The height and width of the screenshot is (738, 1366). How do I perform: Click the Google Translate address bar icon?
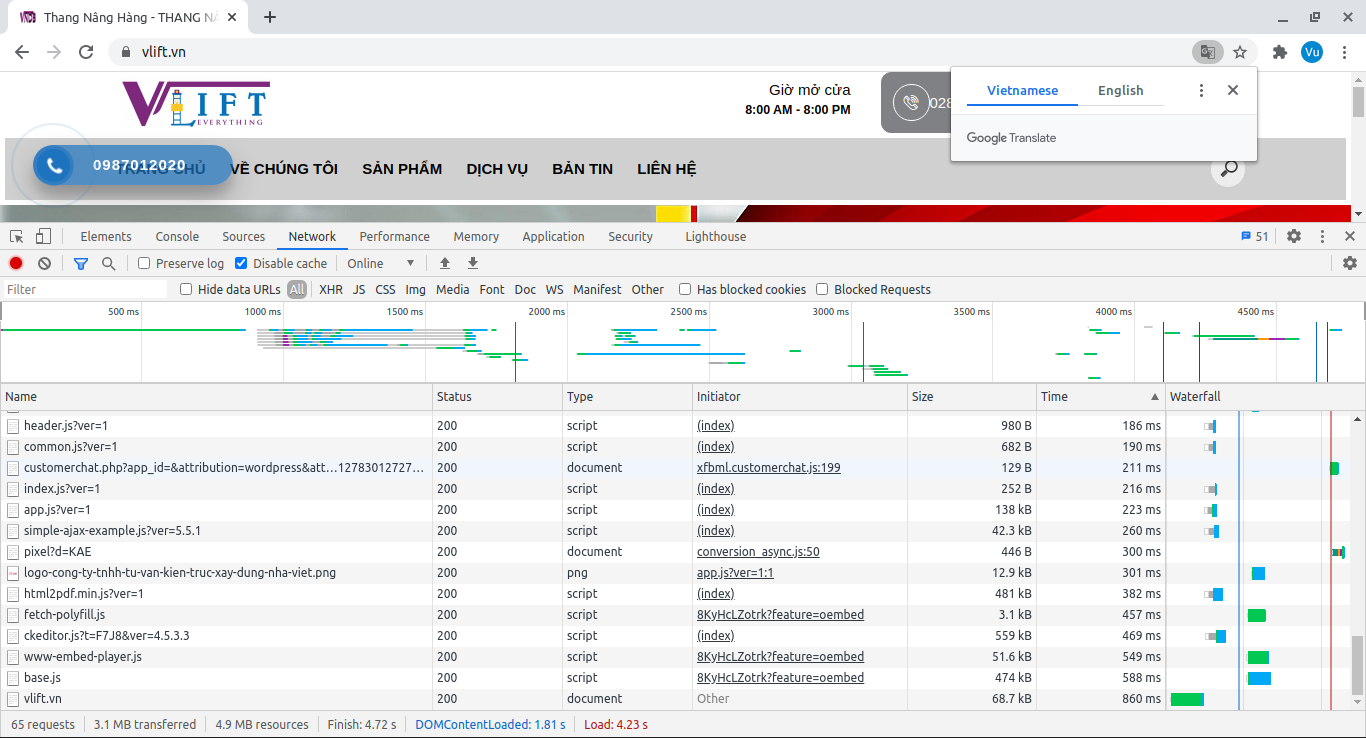[1208, 52]
